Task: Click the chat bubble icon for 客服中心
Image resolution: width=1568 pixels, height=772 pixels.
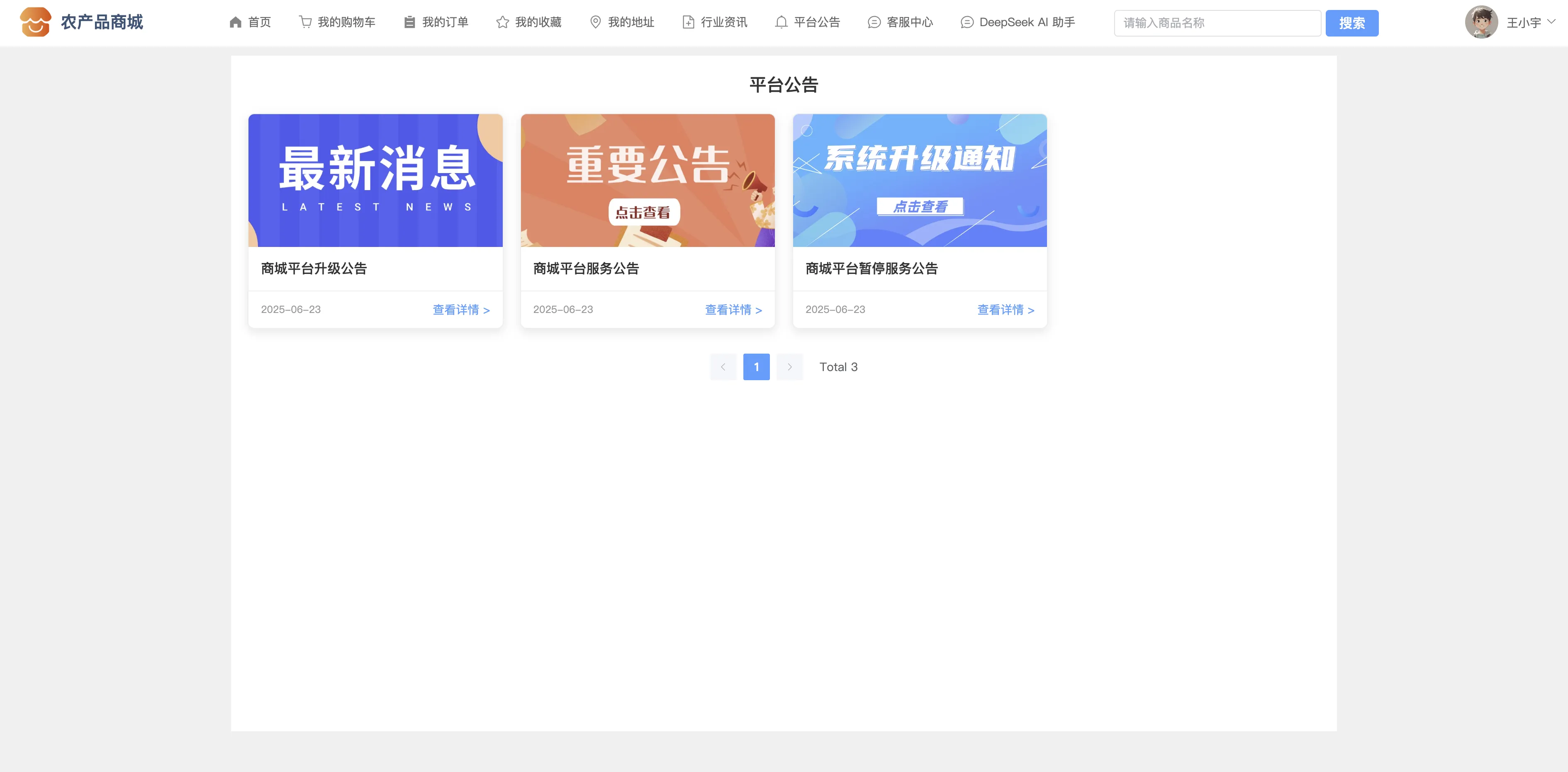Action: (874, 22)
